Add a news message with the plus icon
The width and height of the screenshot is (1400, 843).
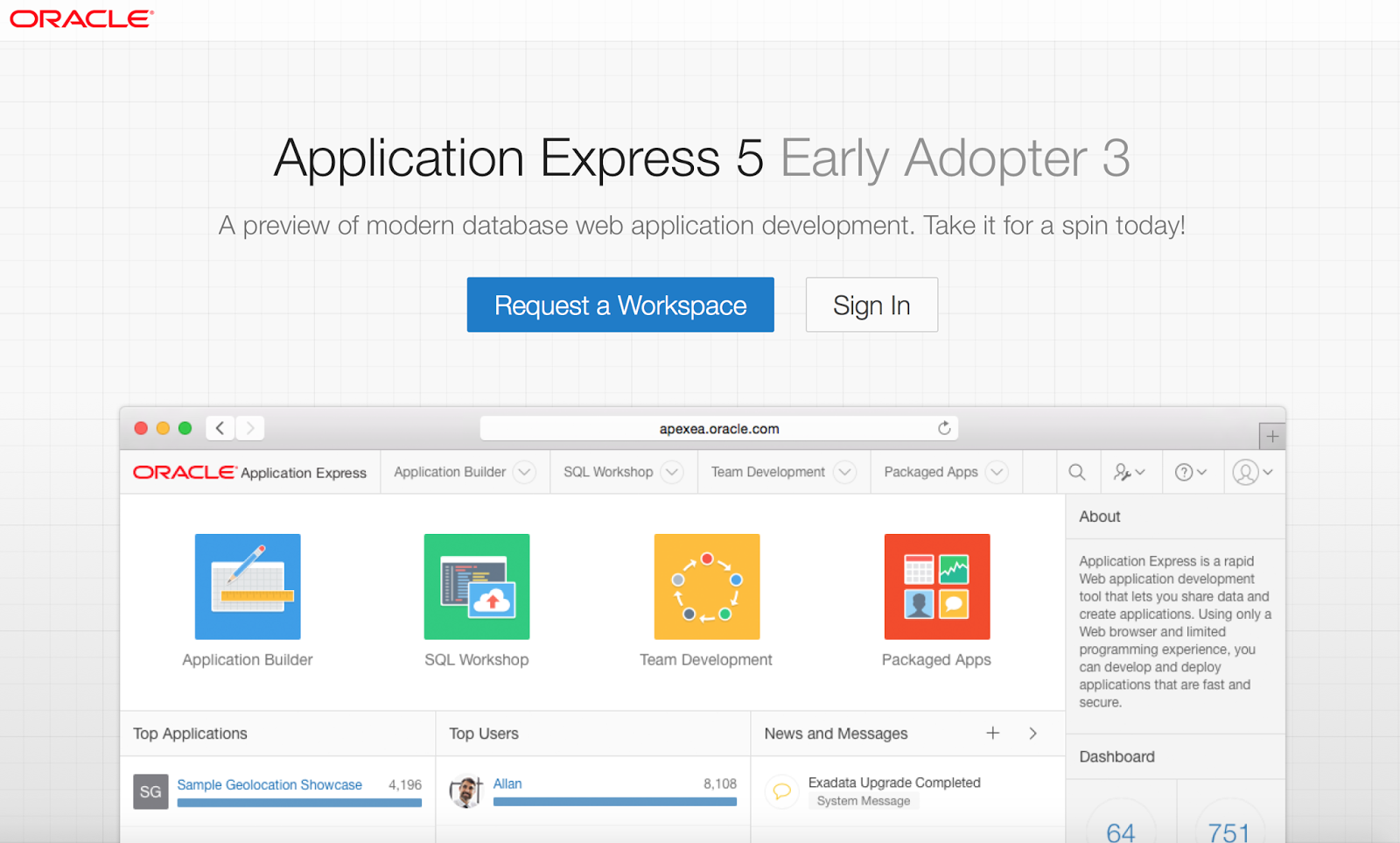point(993,733)
